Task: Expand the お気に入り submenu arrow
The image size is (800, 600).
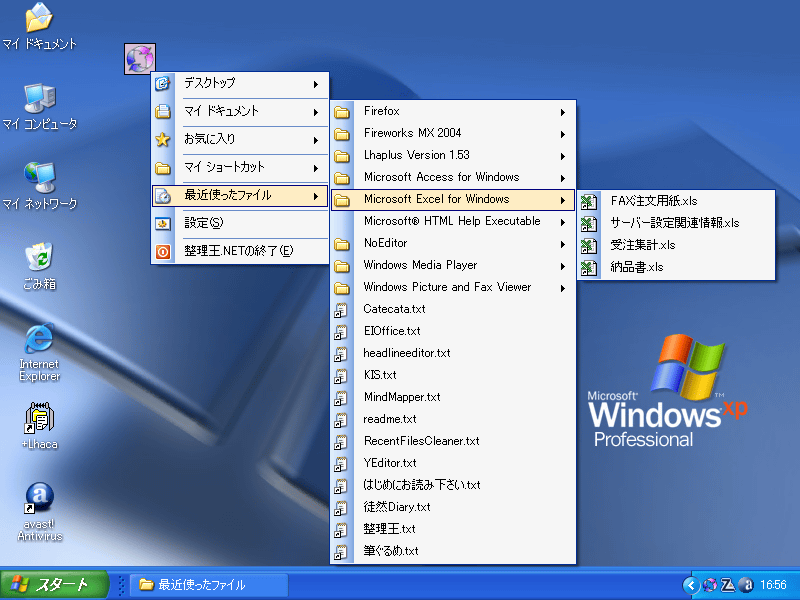Action: (316, 140)
